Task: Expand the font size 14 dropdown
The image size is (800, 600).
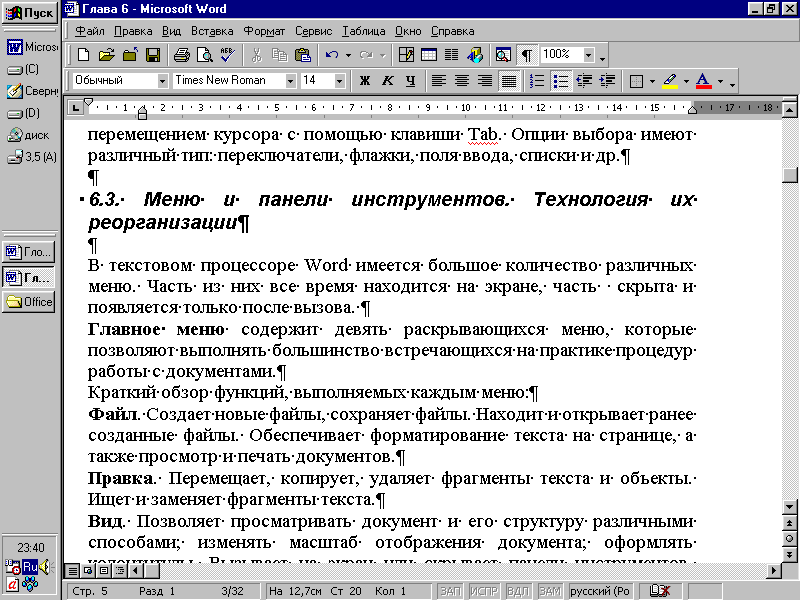Action: 339,81
